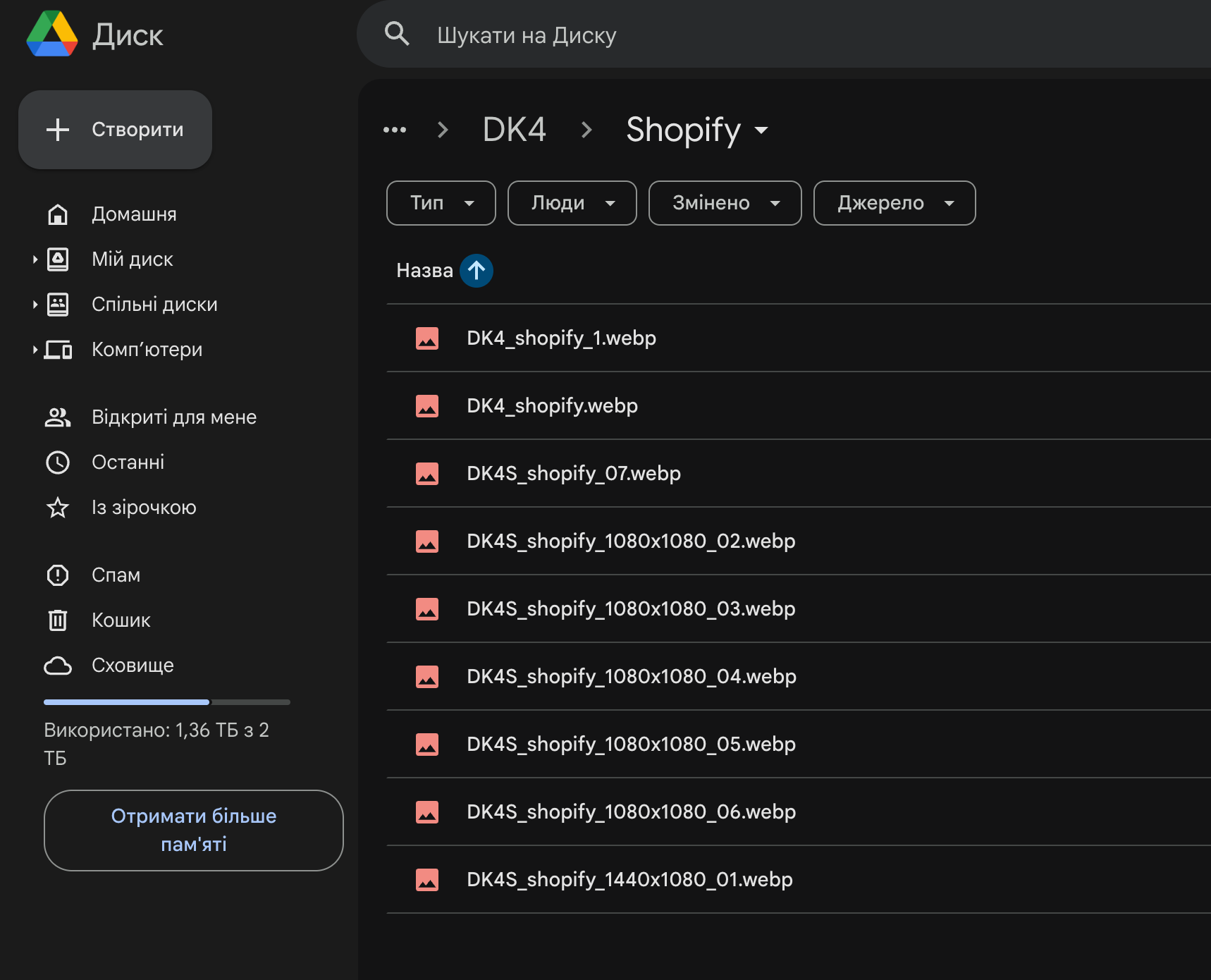Open the Тип filter dropdown
The height and width of the screenshot is (980, 1211).
click(x=441, y=203)
